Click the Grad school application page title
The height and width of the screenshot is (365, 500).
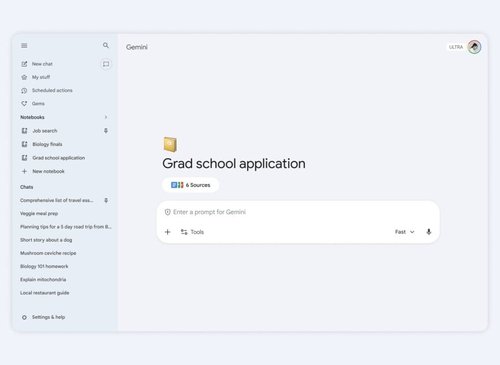point(234,164)
